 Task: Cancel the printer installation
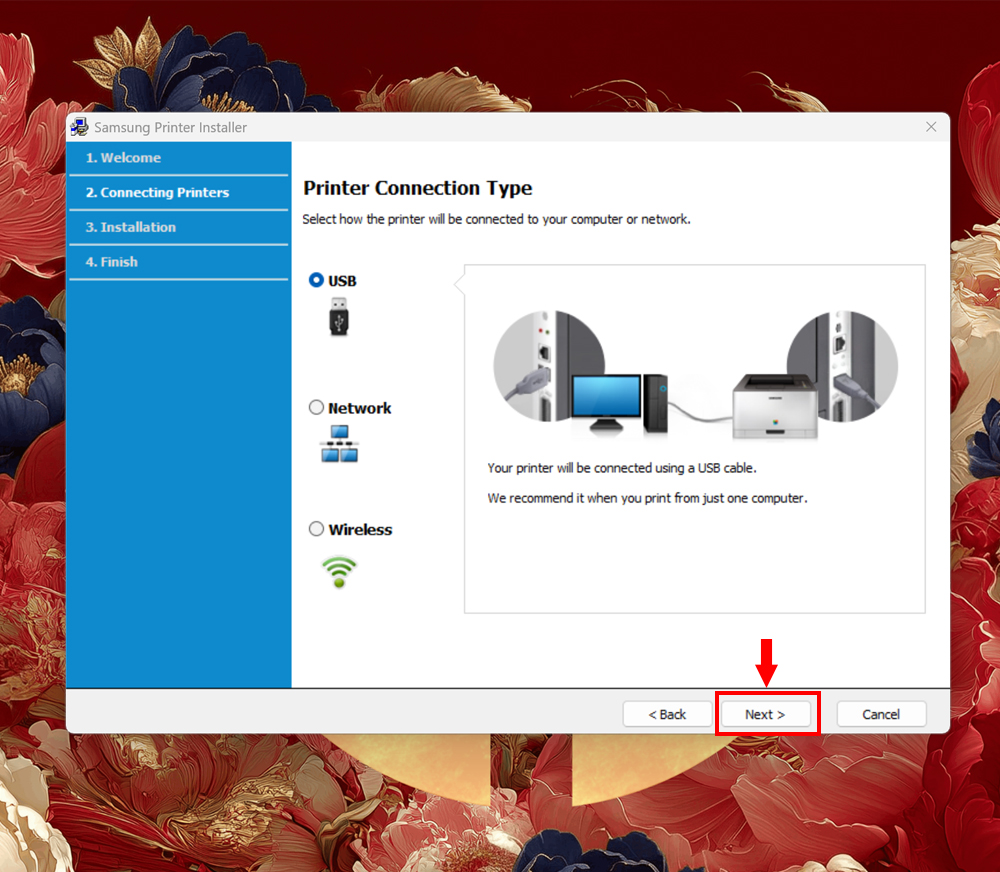click(881, 714)
